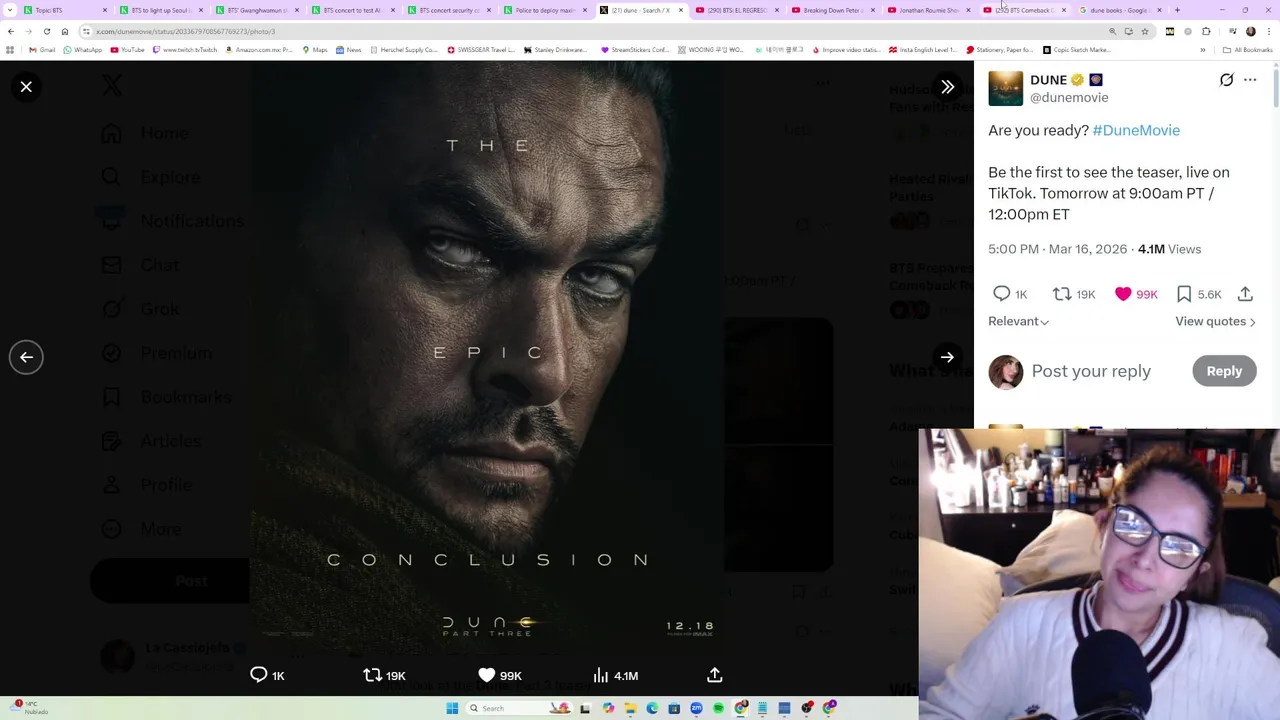Like the post via heart below photo

[x=487, y=675]
